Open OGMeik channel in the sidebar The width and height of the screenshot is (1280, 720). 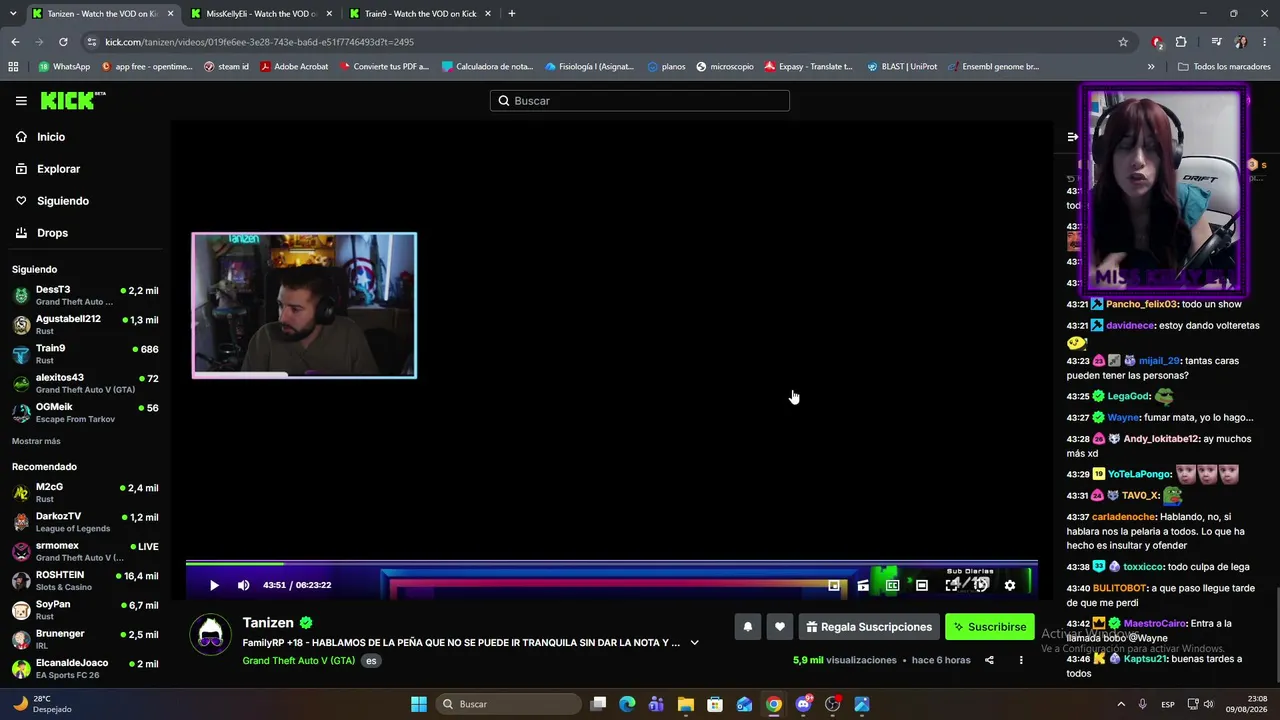coord(84,412)
